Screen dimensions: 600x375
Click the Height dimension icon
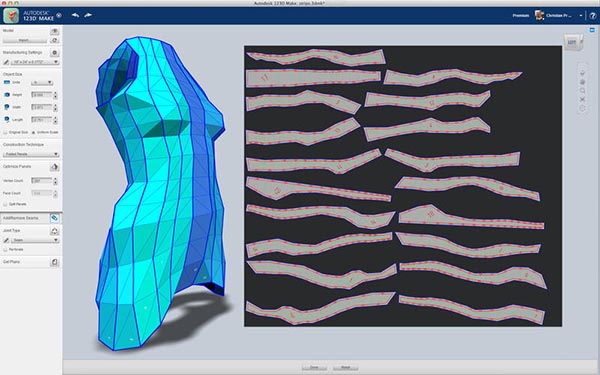point(7,95)
